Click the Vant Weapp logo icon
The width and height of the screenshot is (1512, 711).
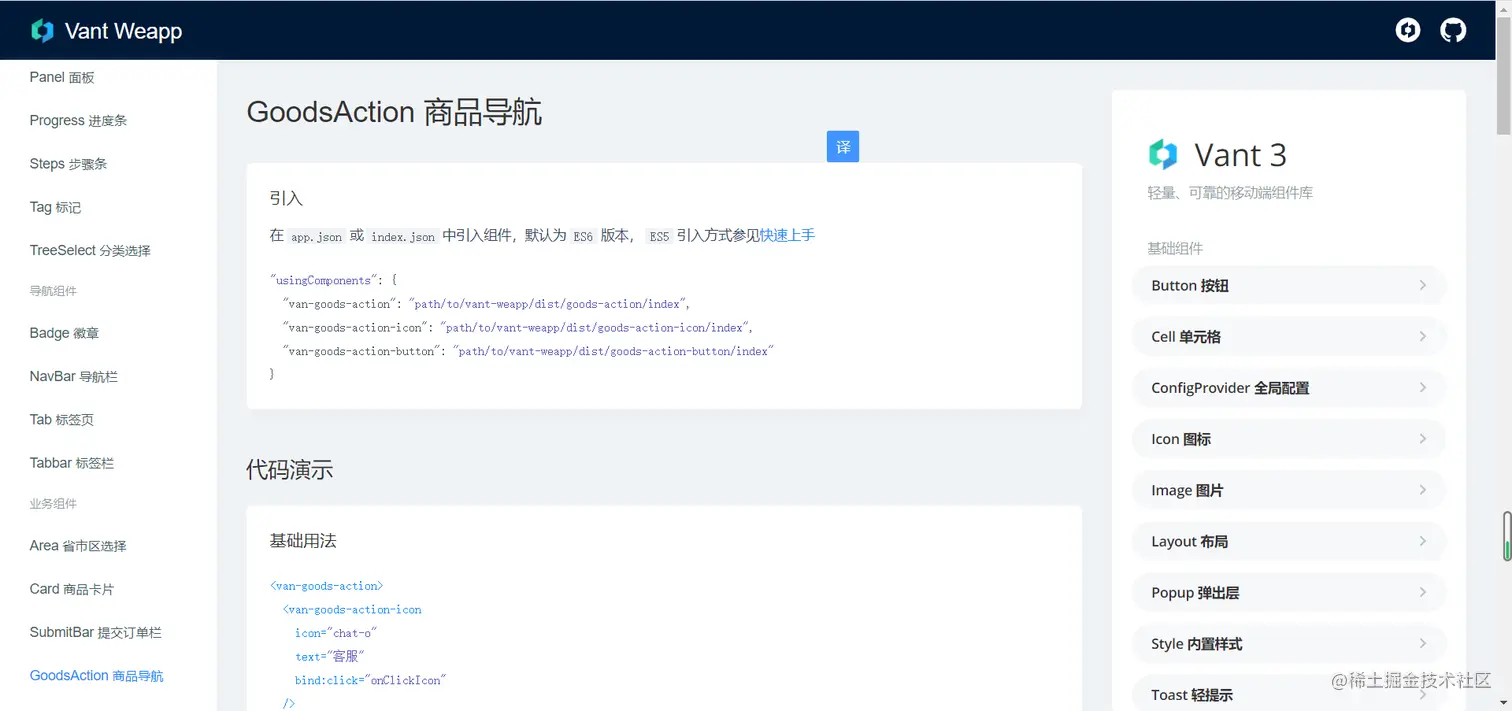pos(42,31)
